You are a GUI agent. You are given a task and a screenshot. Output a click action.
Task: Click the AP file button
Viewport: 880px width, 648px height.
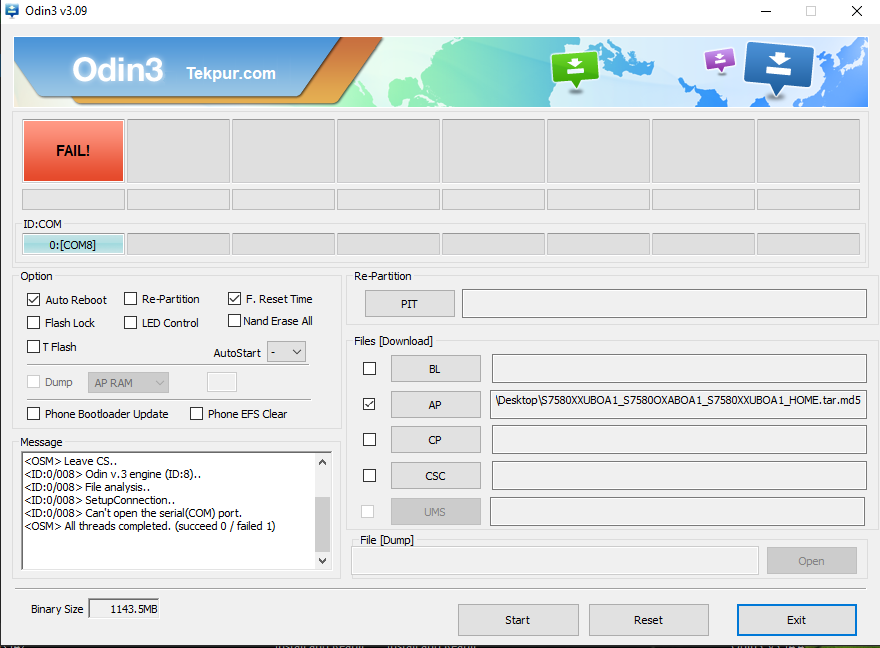pos(436,405)
